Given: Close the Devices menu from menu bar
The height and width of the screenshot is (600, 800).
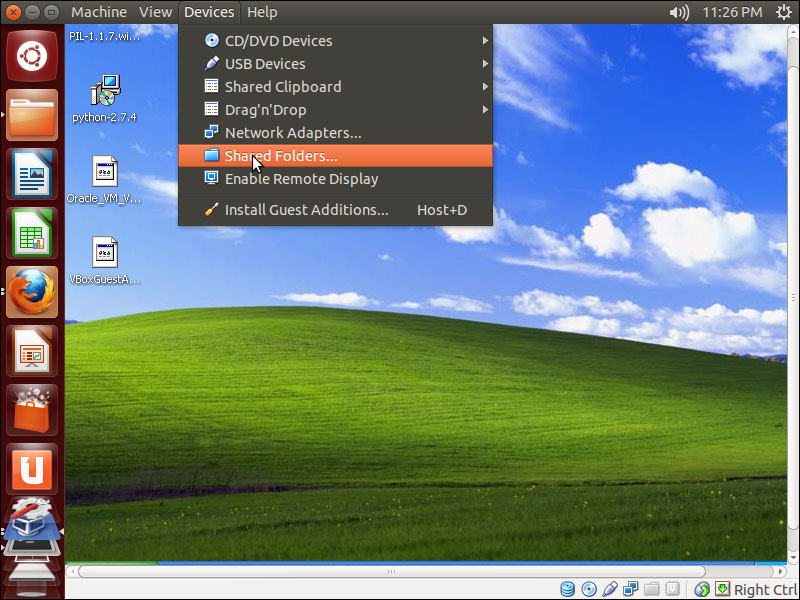Looking at the screenshot, I should pos(209,12).
